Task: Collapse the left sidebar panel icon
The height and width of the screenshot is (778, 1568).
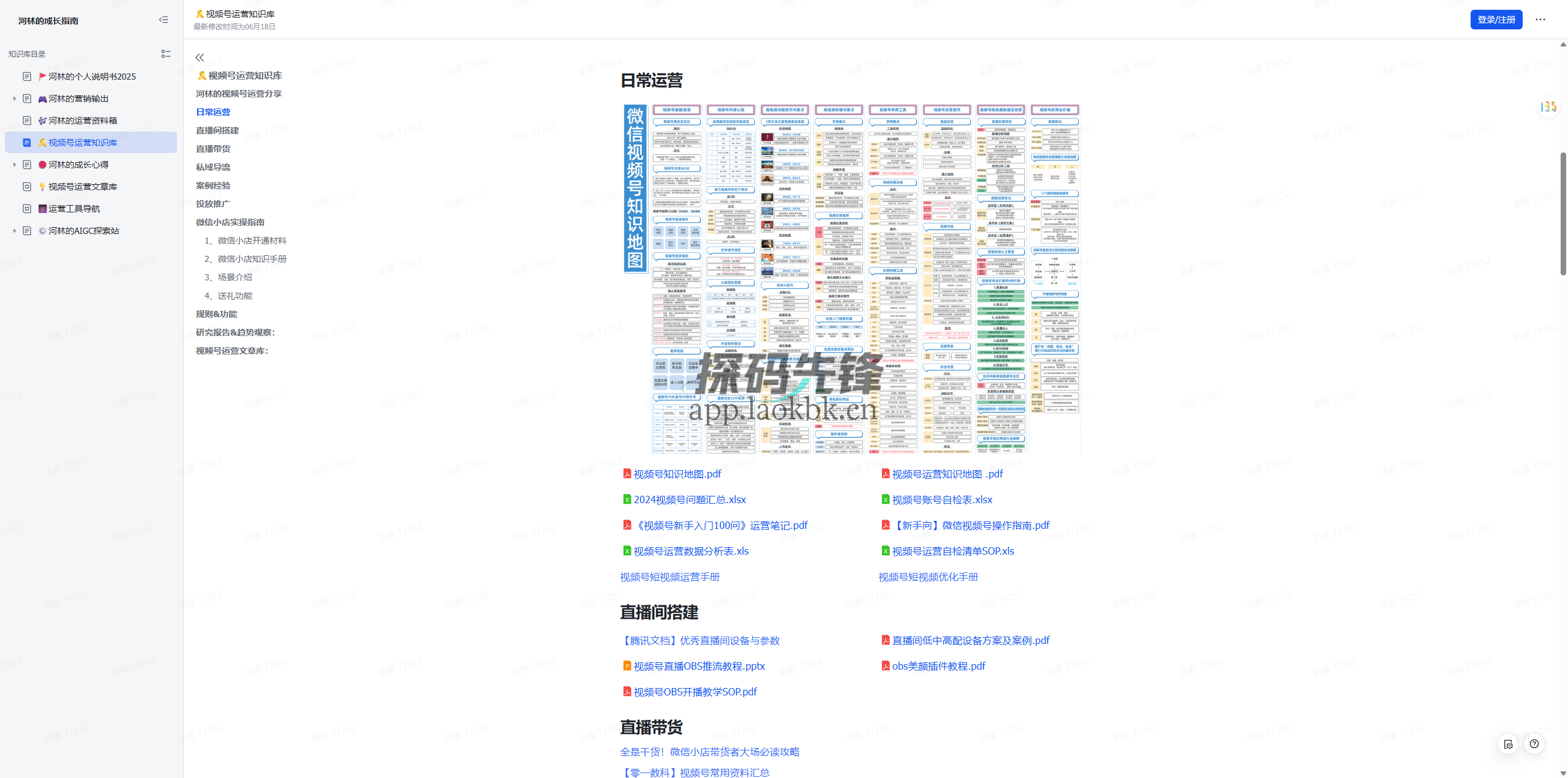Action: pos(164,20)
